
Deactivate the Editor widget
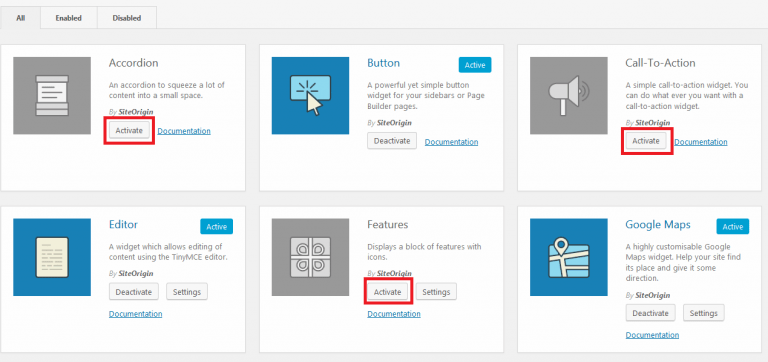[134, 292]
